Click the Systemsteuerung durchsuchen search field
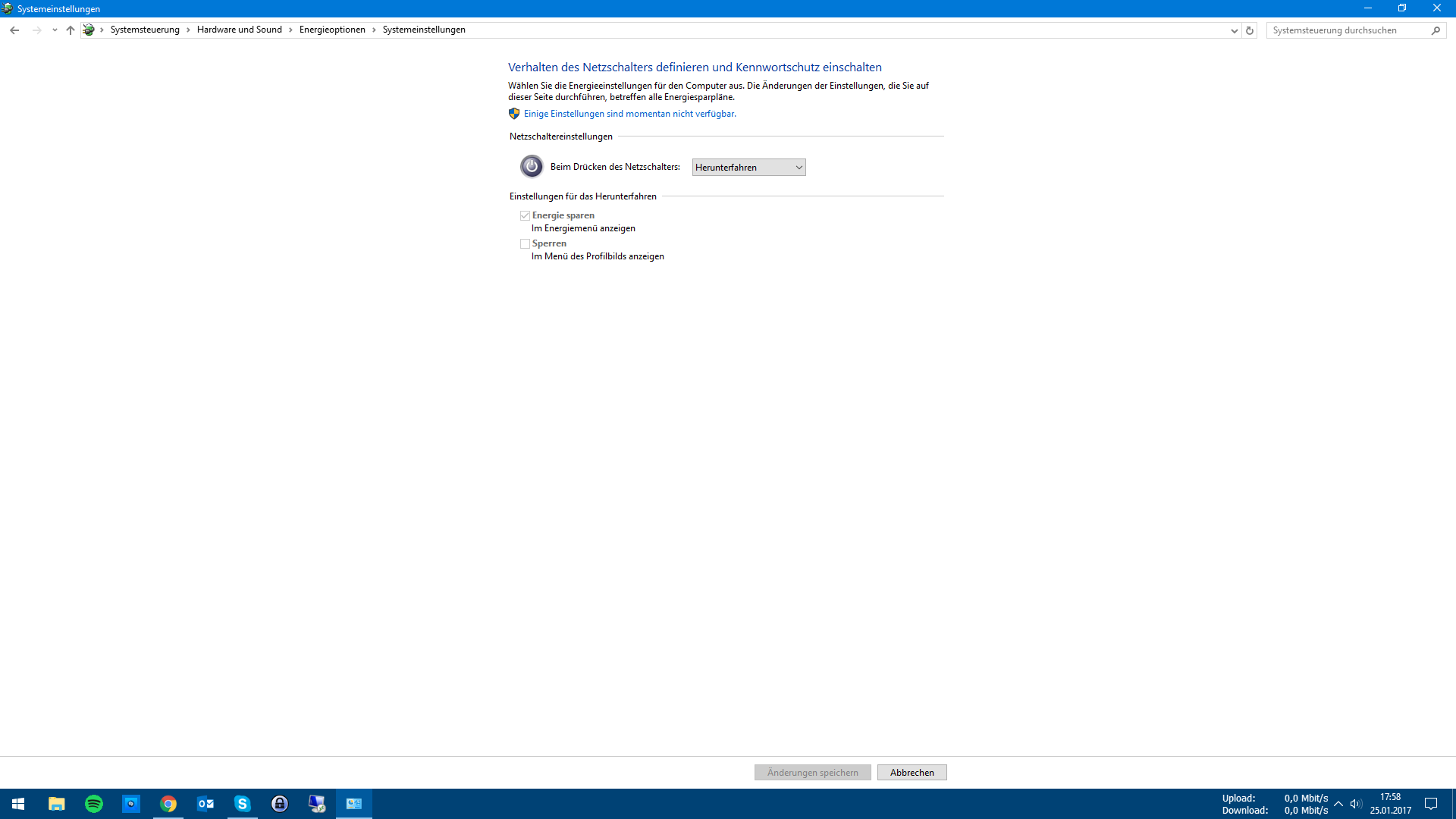 click(1346, 30)
